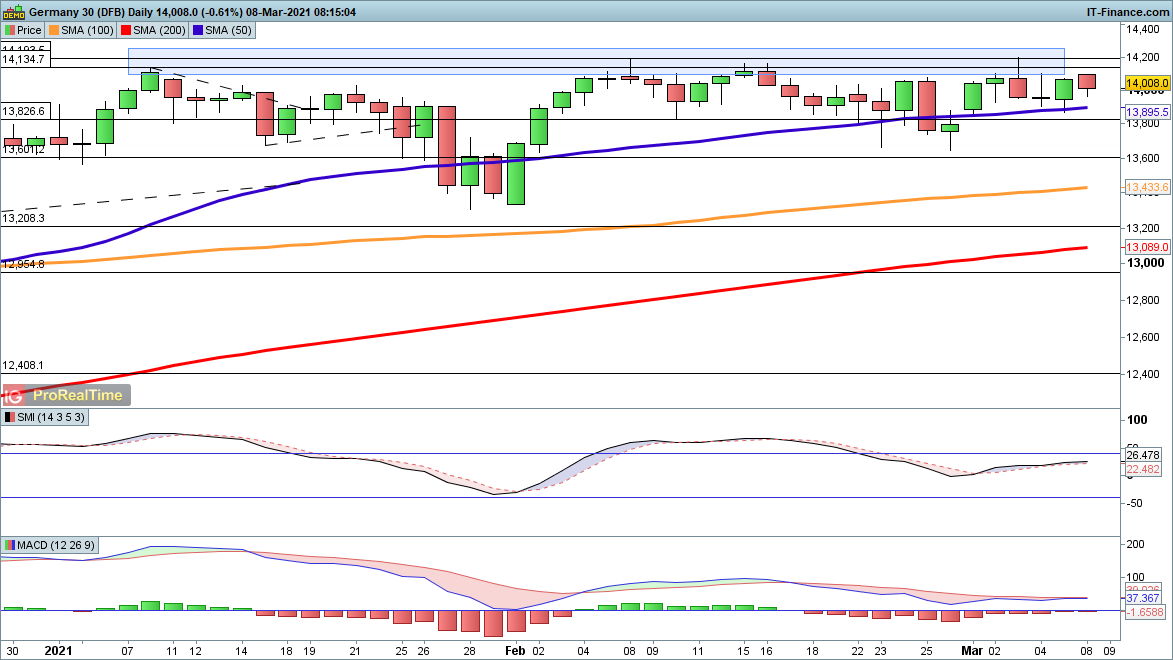The height and width of the screenshot is (660, 1173).
Task: Click the 13,089.0 SMA 200 value tag
Action: pyautogui.click(x=1147, y=247)
